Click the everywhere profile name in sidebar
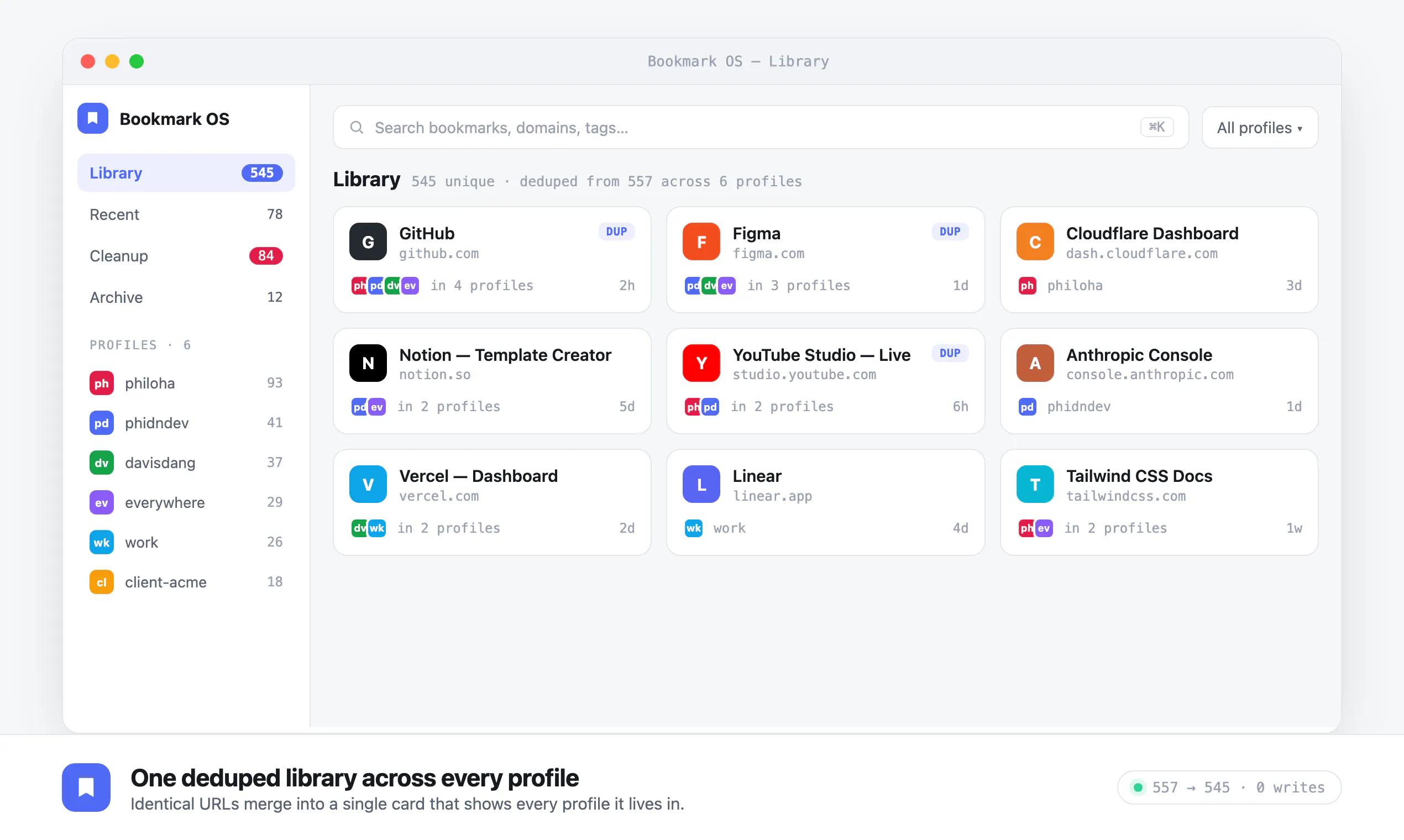 165,502
